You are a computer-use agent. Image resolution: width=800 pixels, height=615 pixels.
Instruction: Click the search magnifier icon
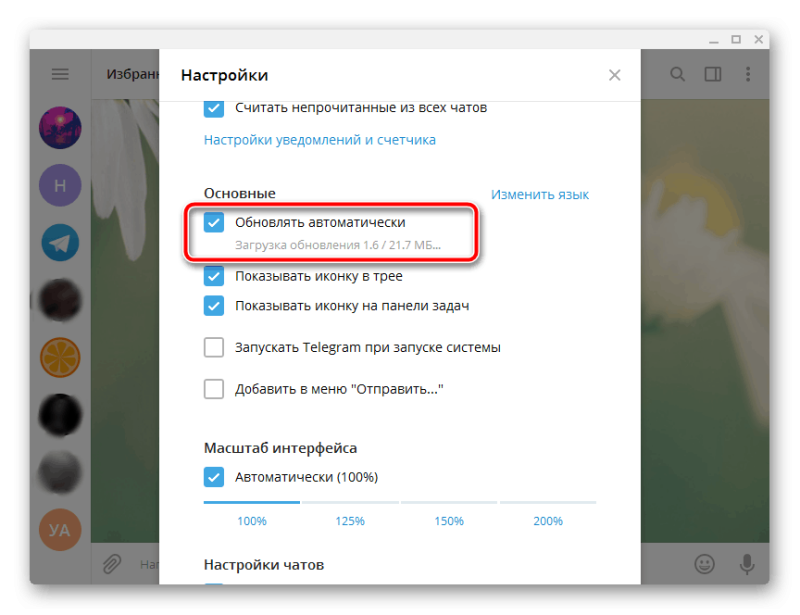(x=677, y=75)
